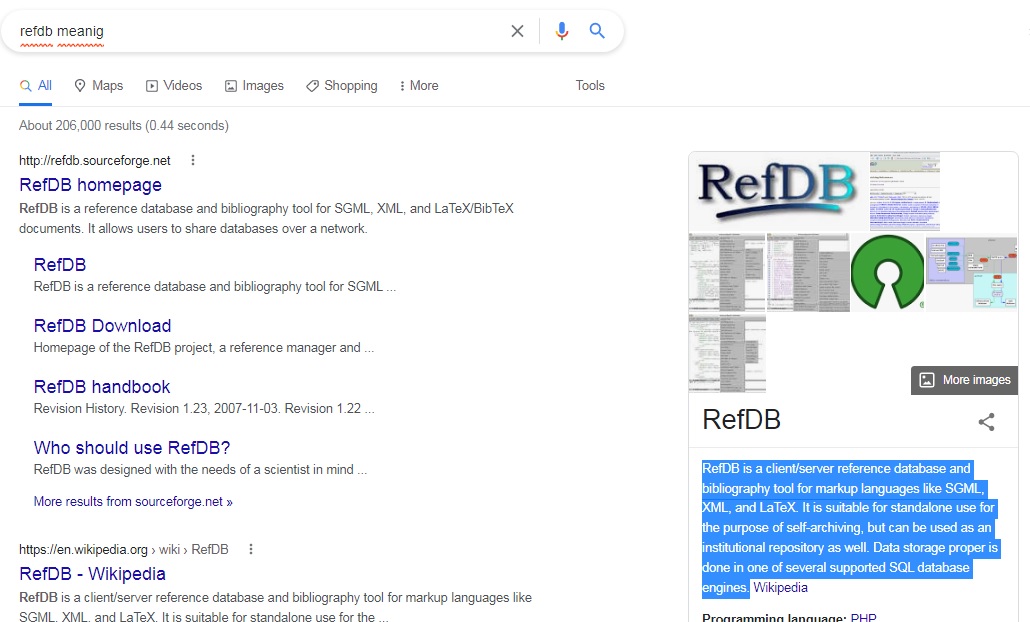The width and height of the screenshot is (1030, 622).
Task: Switch to the Images tab
Action: coord(254,86)
